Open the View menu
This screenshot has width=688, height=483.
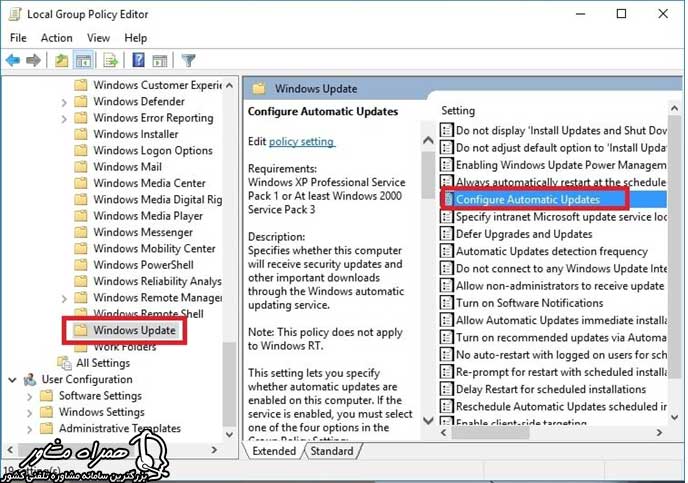click(98, 38)
